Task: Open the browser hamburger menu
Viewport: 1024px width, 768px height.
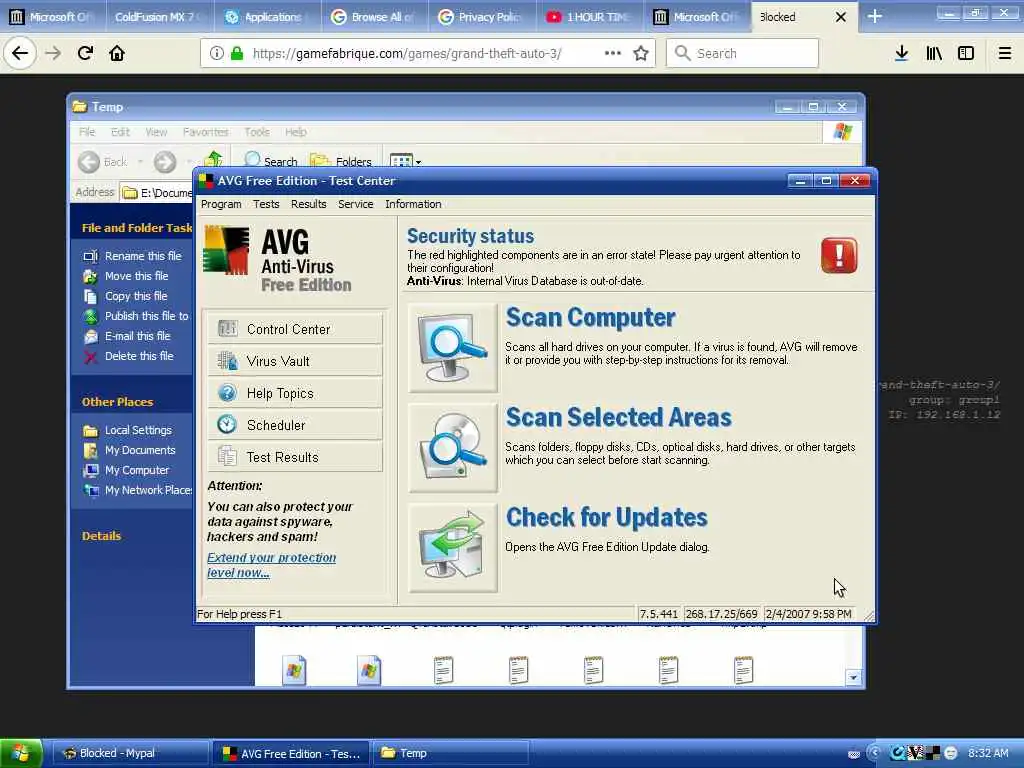Action: [x=1005, y=54]
